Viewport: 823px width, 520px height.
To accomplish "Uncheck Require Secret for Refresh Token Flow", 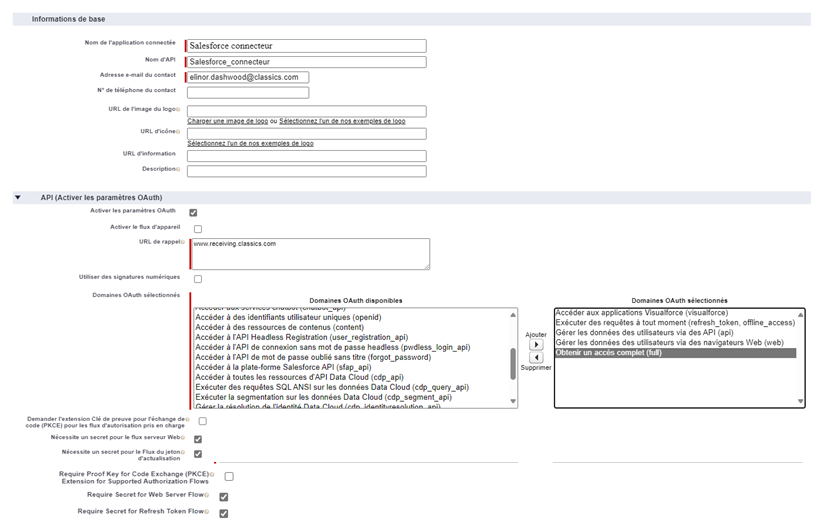I will (224, 513).
